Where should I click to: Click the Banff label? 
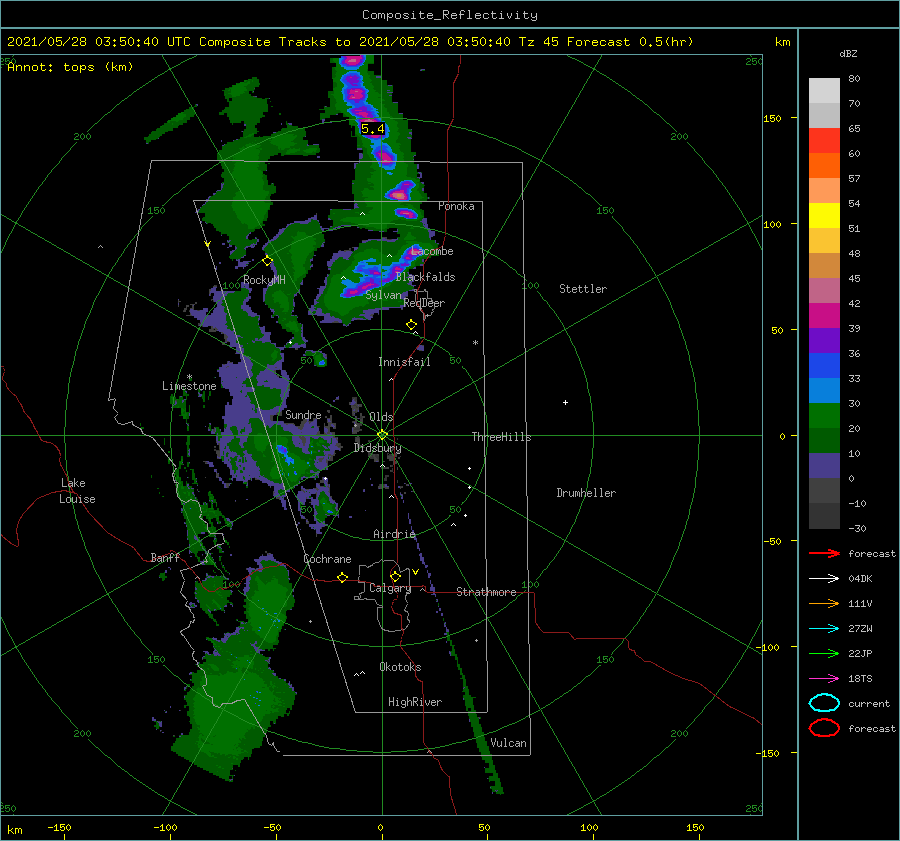165,557
